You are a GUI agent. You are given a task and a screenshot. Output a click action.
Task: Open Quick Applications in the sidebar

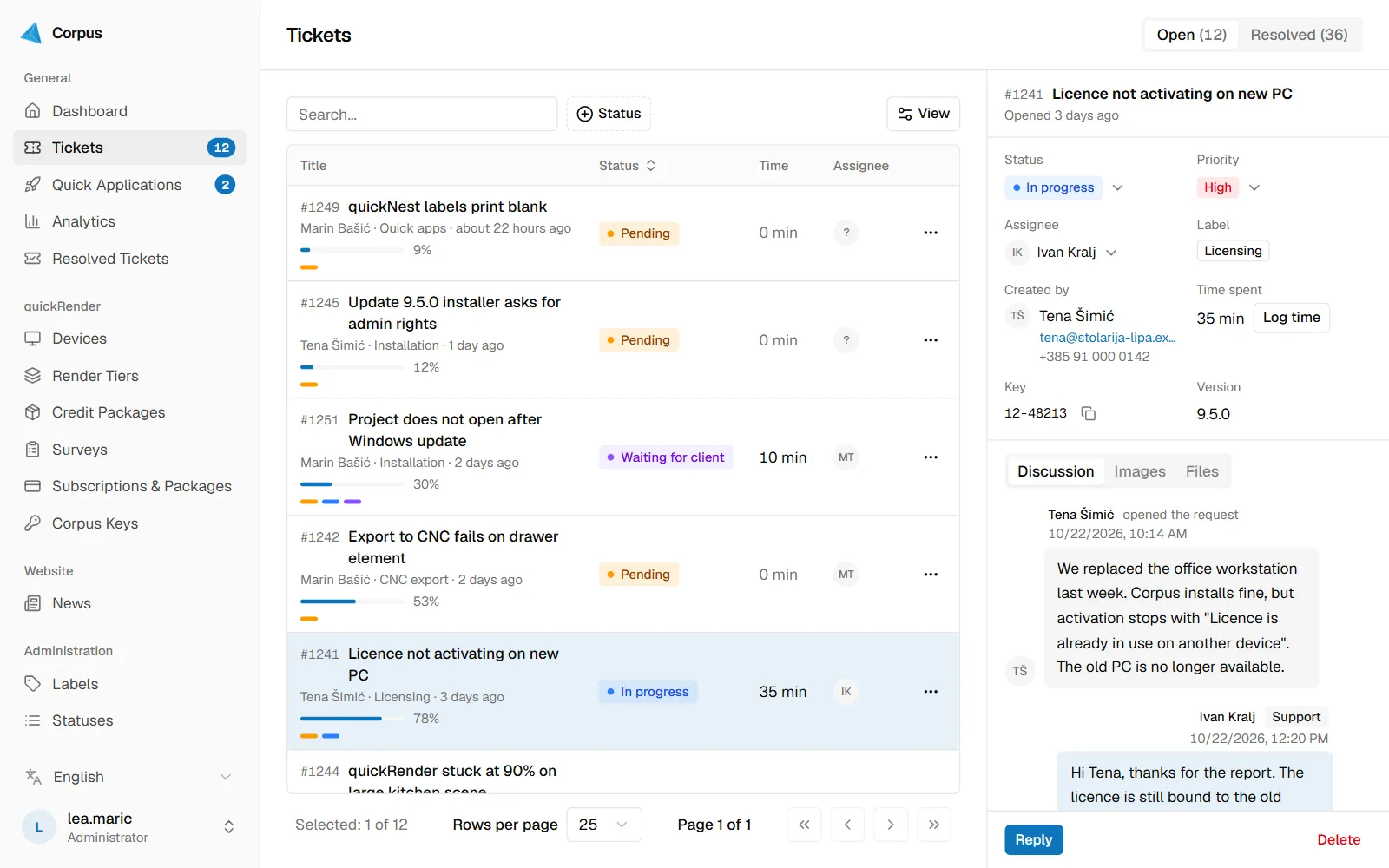[x=129, y=185]
